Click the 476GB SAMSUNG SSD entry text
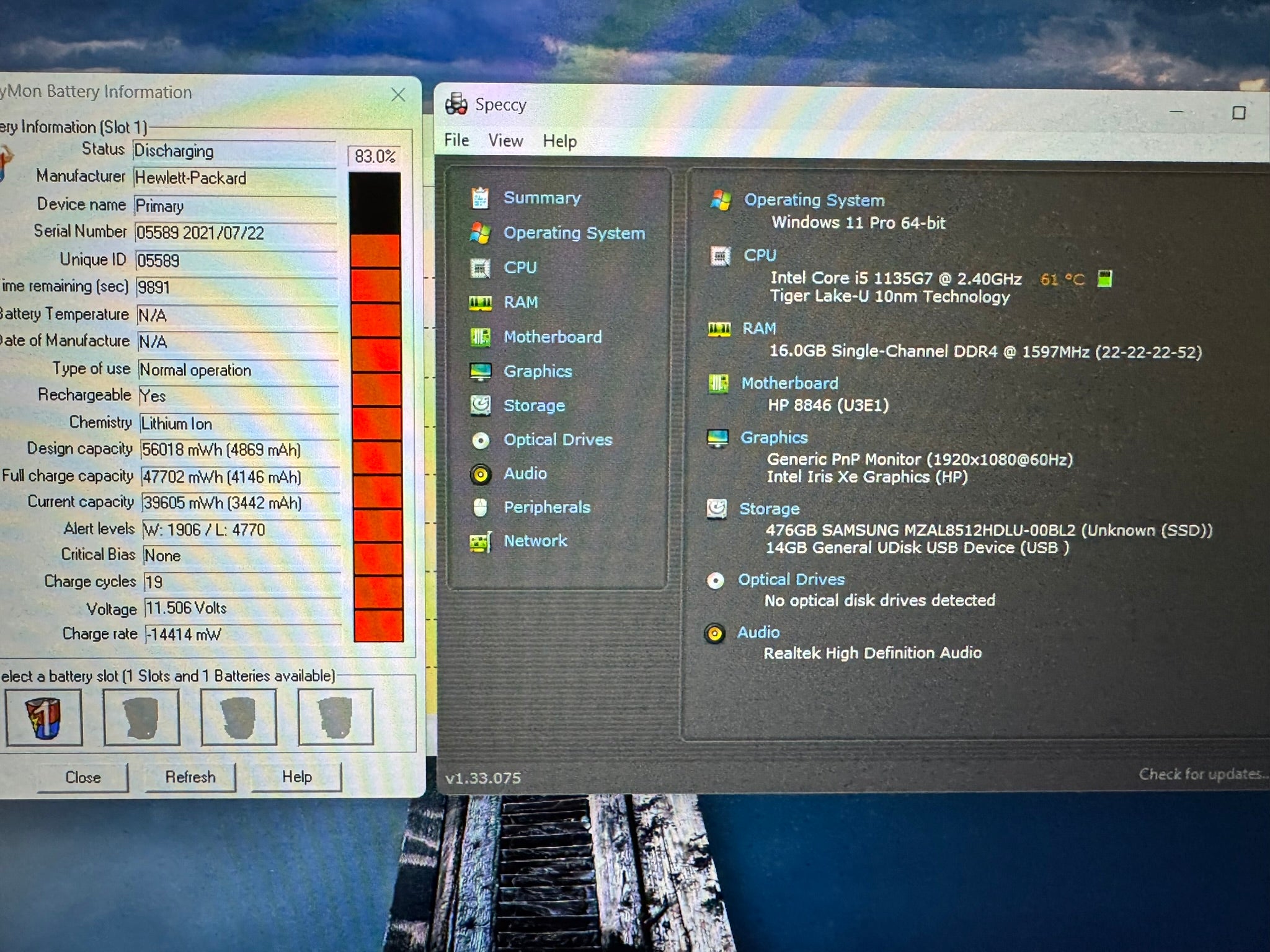Viewport: 1270px width, 952px height. click(988, 531)
